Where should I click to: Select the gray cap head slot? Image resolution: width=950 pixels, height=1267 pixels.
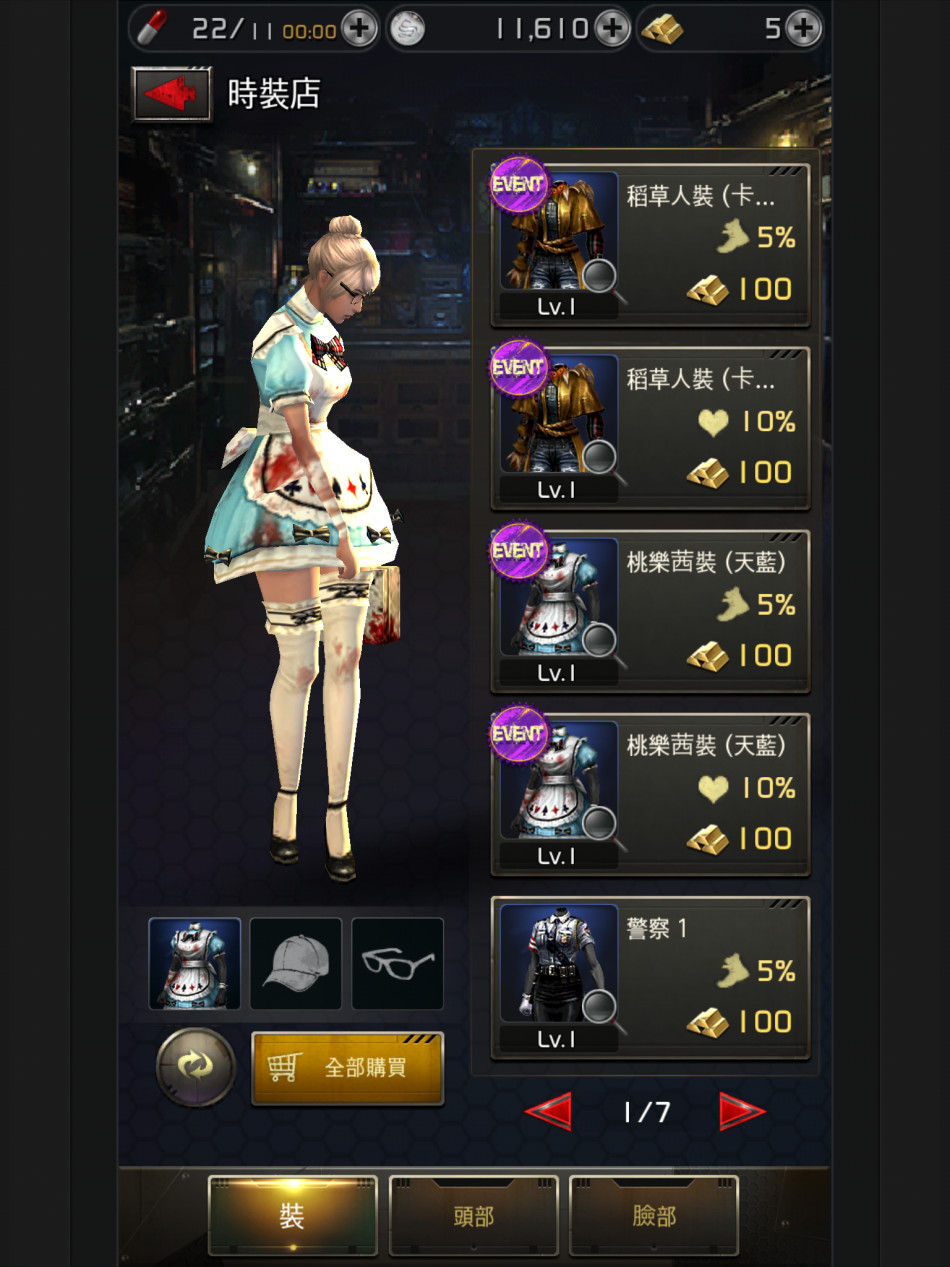click(296, 964)
